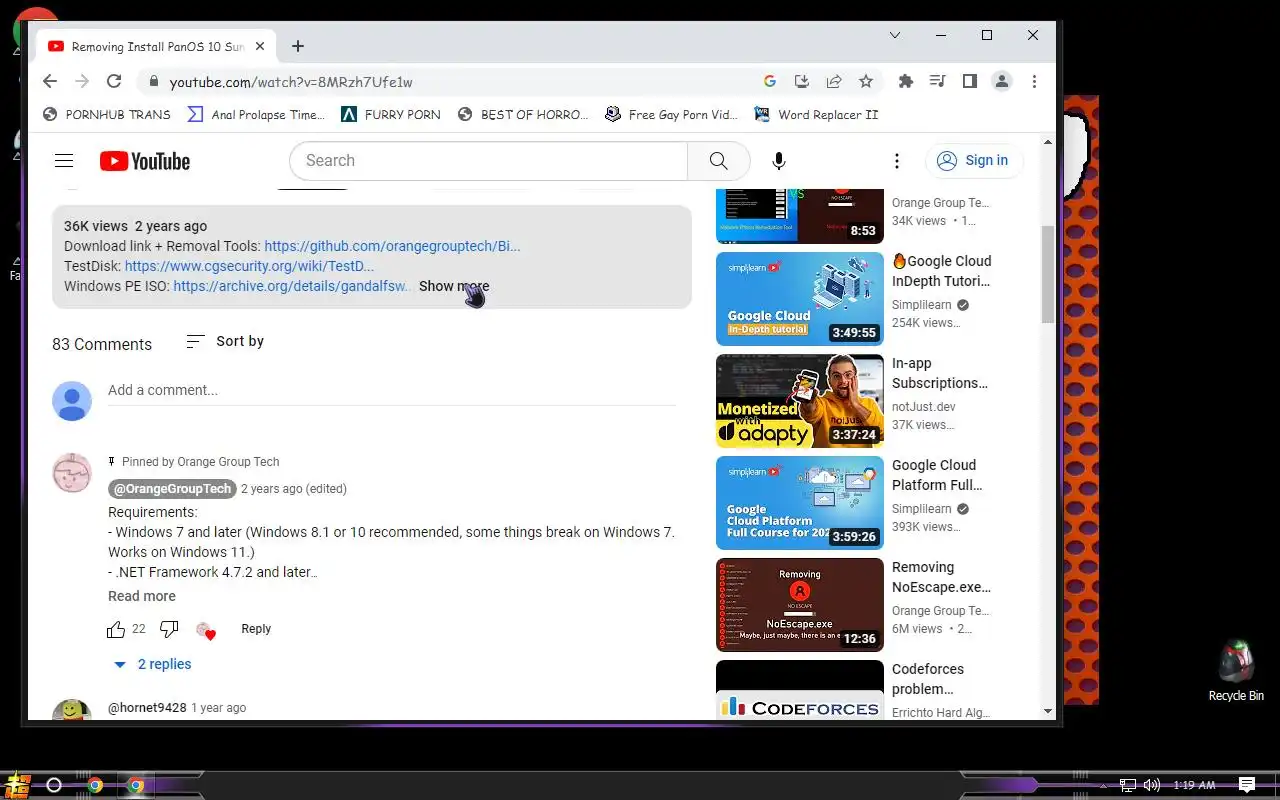Open the @hornet9428 commenter profile
1280x800 pixels.
[x=147, y=708]
